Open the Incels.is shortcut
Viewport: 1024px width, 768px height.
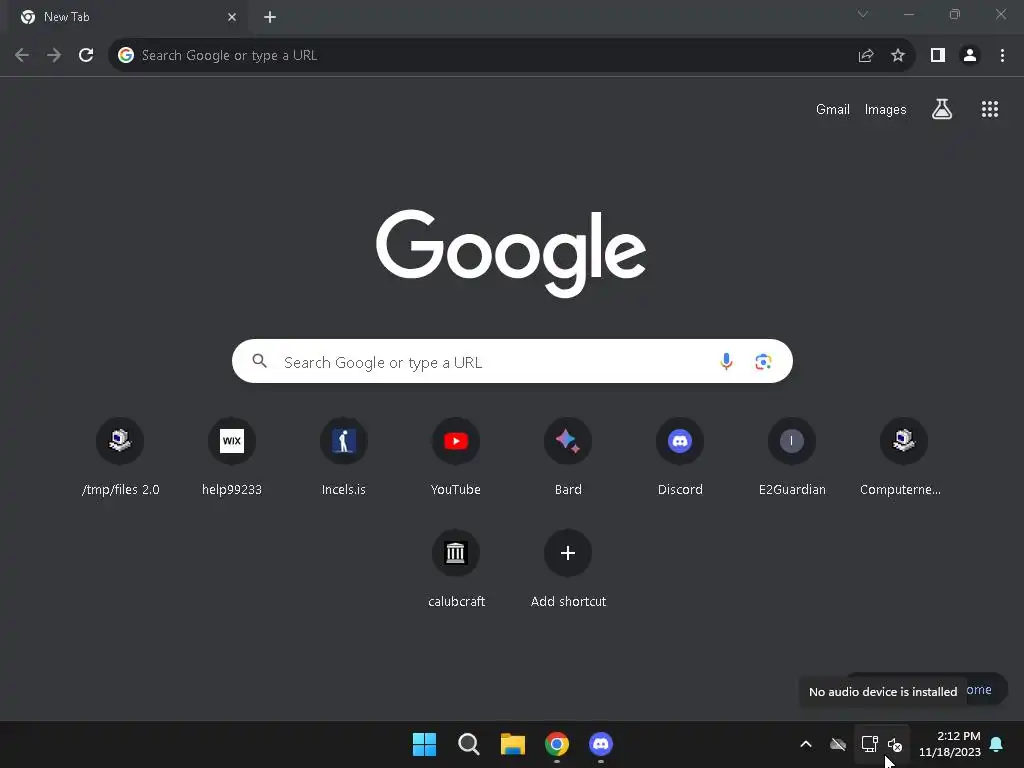(344, 458)
